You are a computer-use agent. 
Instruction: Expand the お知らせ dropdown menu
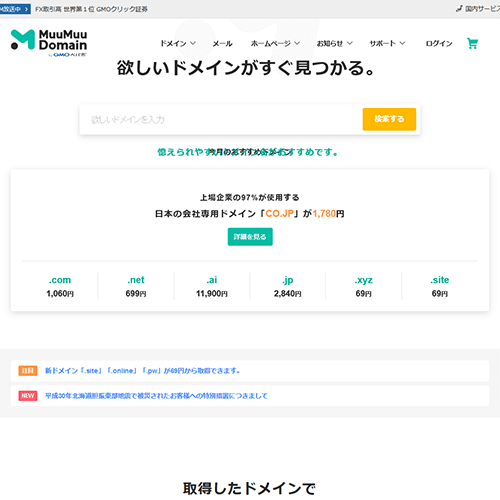point(334,43)
